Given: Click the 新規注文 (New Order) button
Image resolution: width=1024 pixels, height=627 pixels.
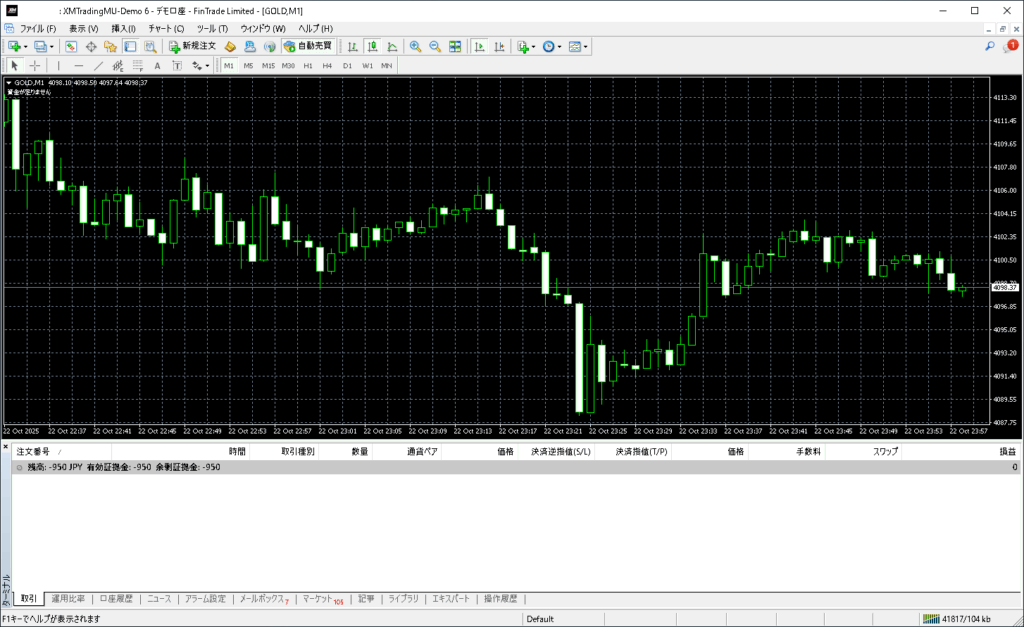Looking at the screenshot, I should coord(191,46).
